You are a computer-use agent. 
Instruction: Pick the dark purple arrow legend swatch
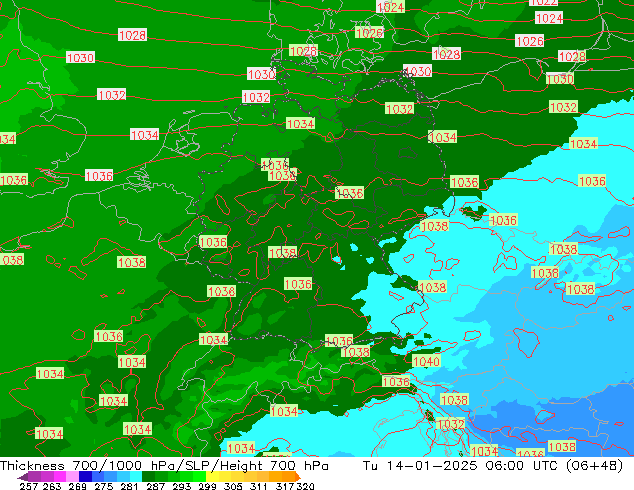pyautogui.click(x=23, y=477)
